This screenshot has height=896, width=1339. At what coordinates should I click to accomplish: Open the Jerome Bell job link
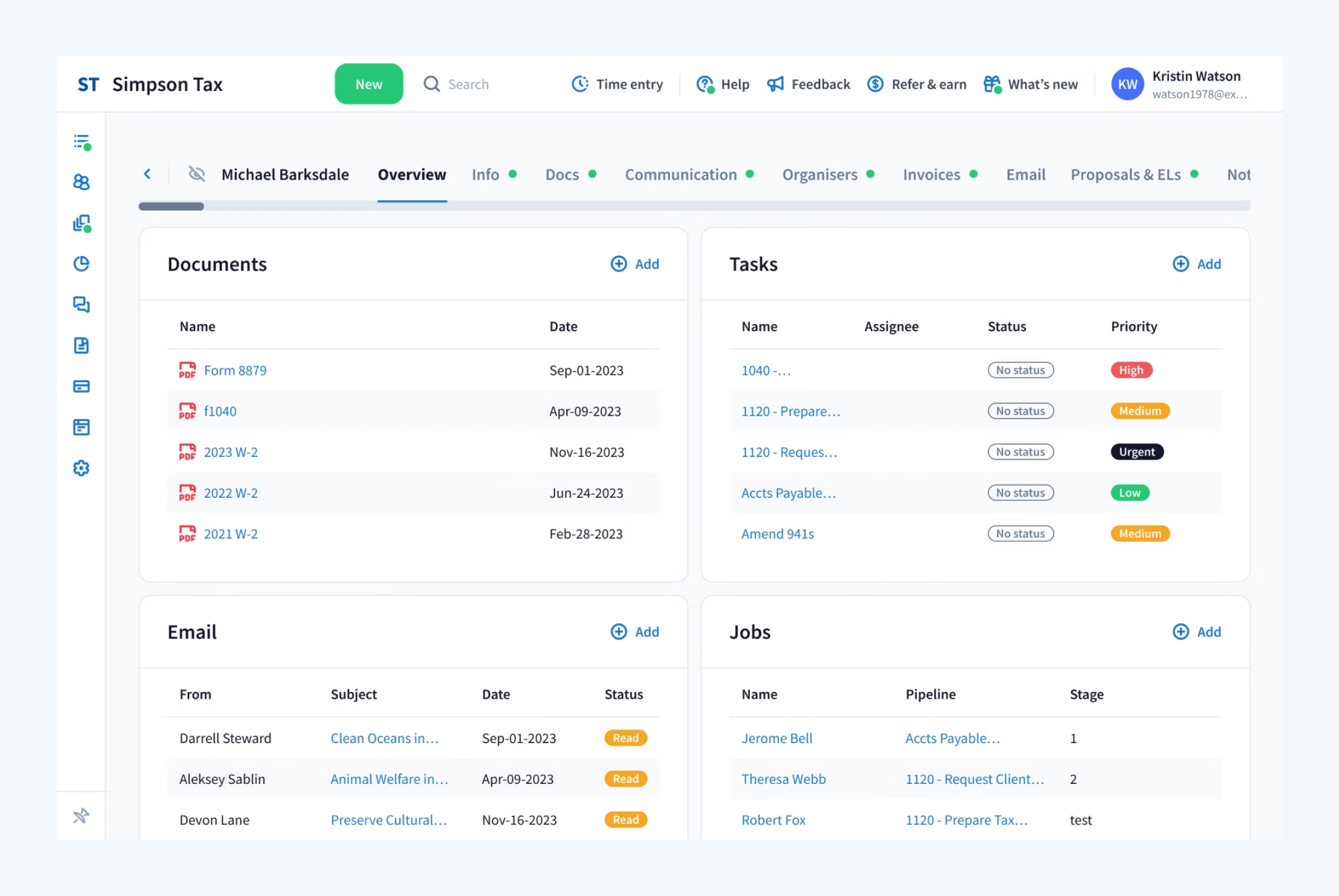tap(777, 738)
